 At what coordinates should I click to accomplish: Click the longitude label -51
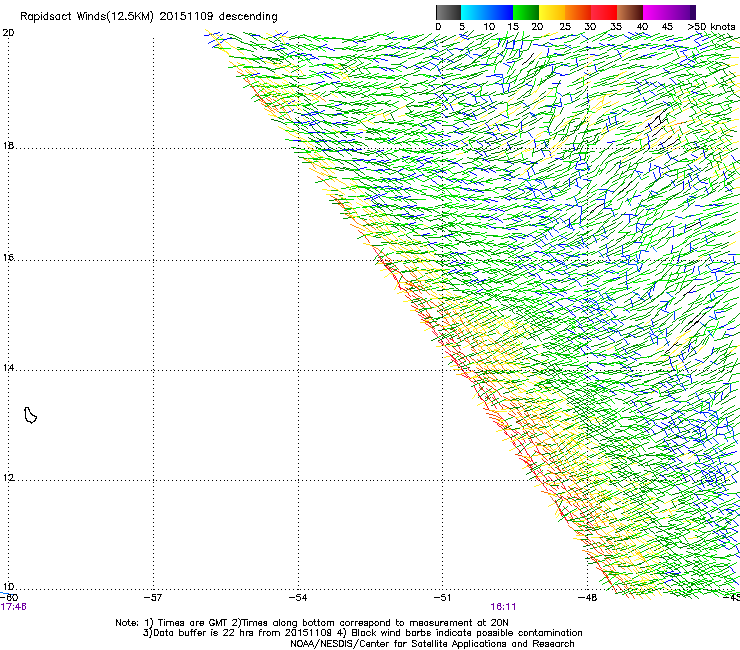[442, 598]
